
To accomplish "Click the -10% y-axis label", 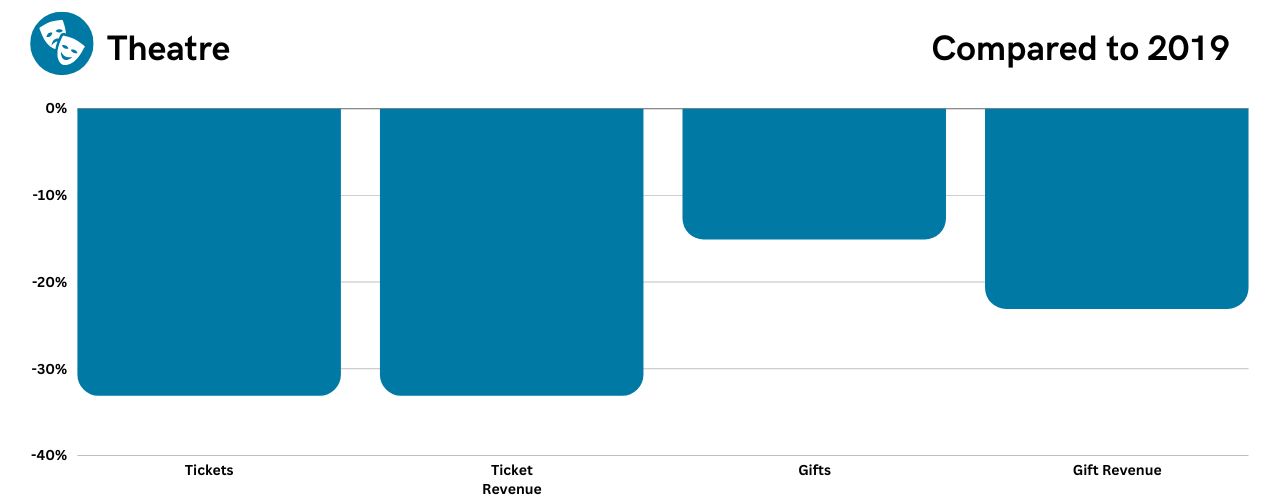I will point(49,195).
